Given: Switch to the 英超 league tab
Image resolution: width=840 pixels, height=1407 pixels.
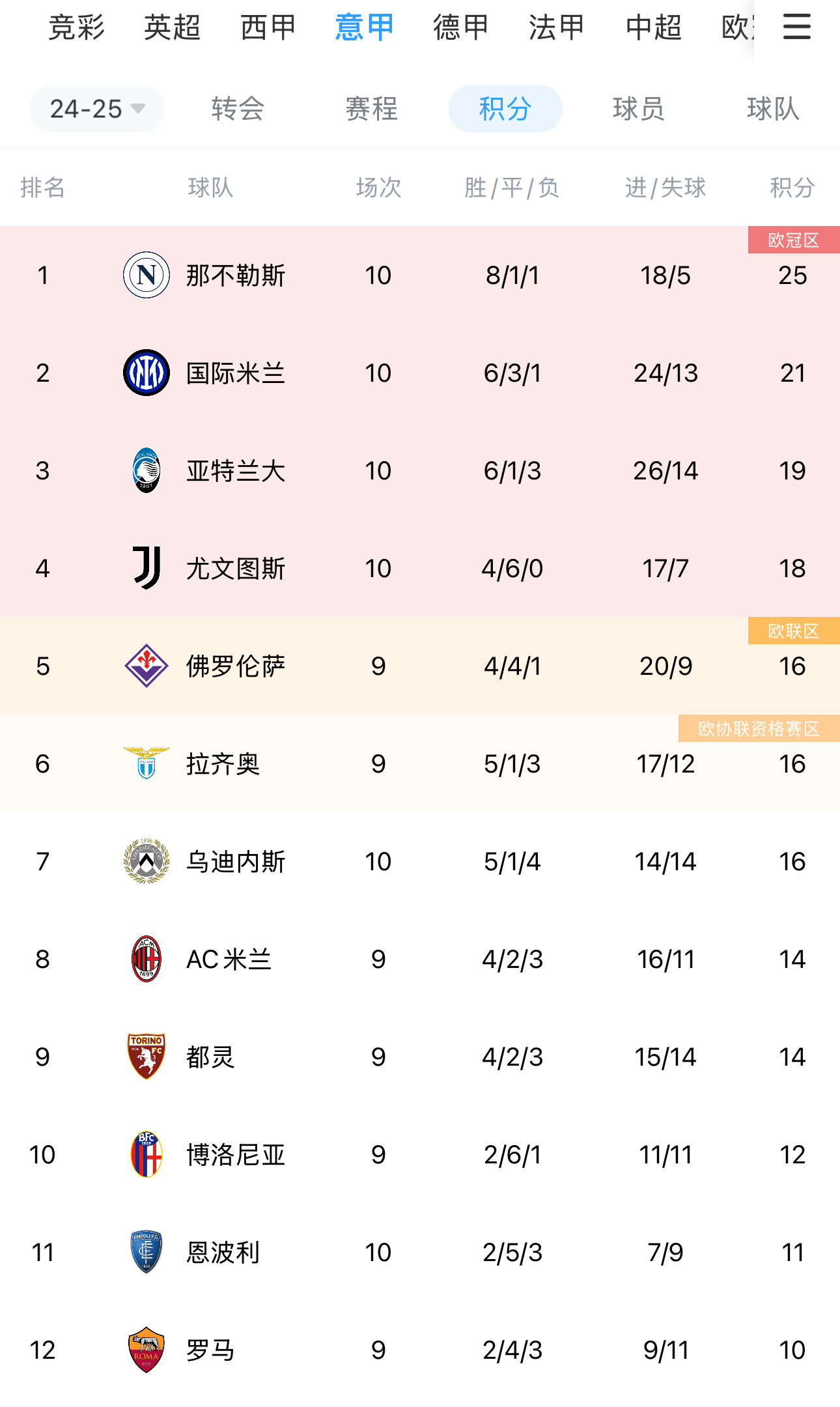Looking at the screenshot, I should (x=172, y=27).
